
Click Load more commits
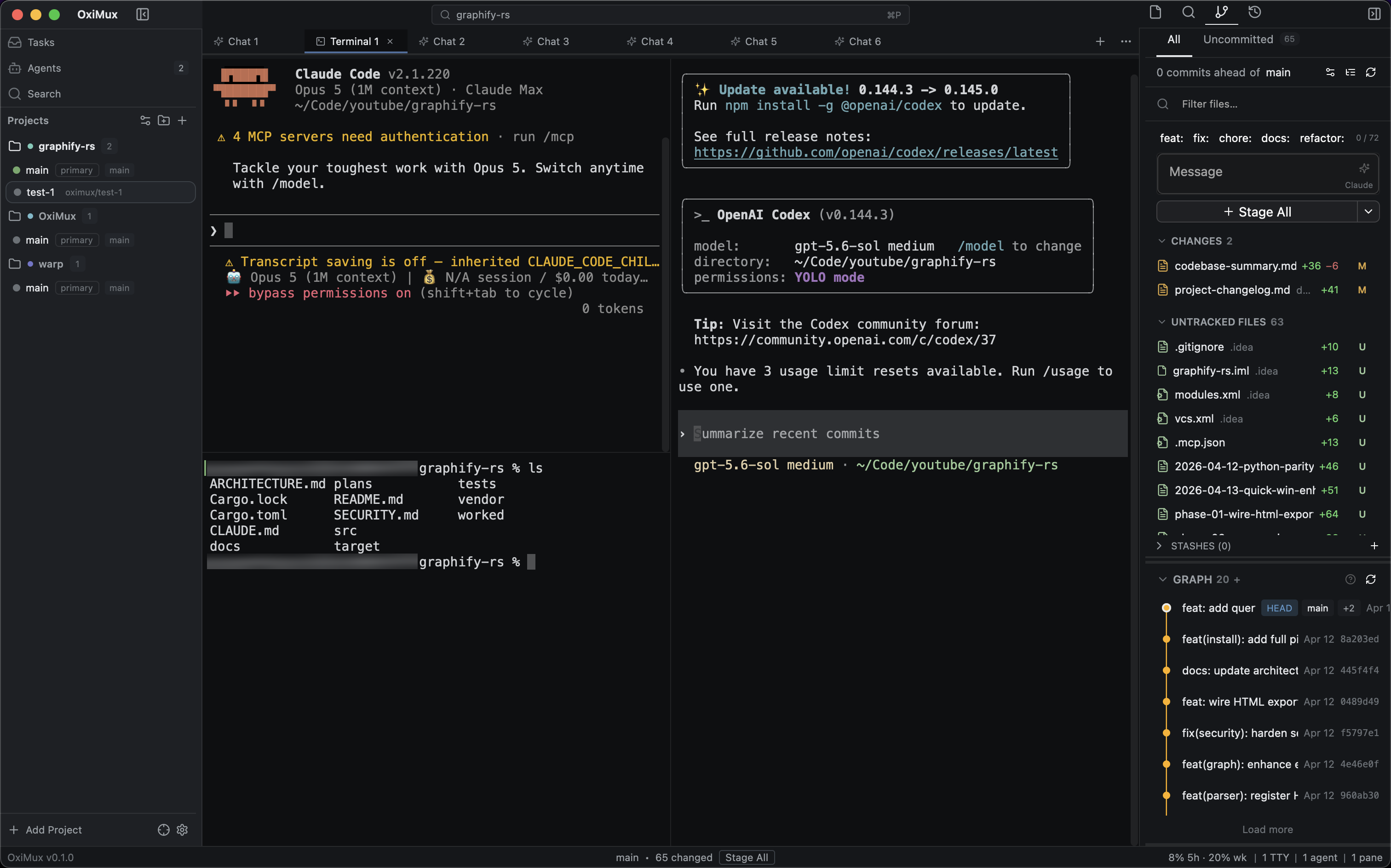pyautogui.click(x=1268, y=829)
